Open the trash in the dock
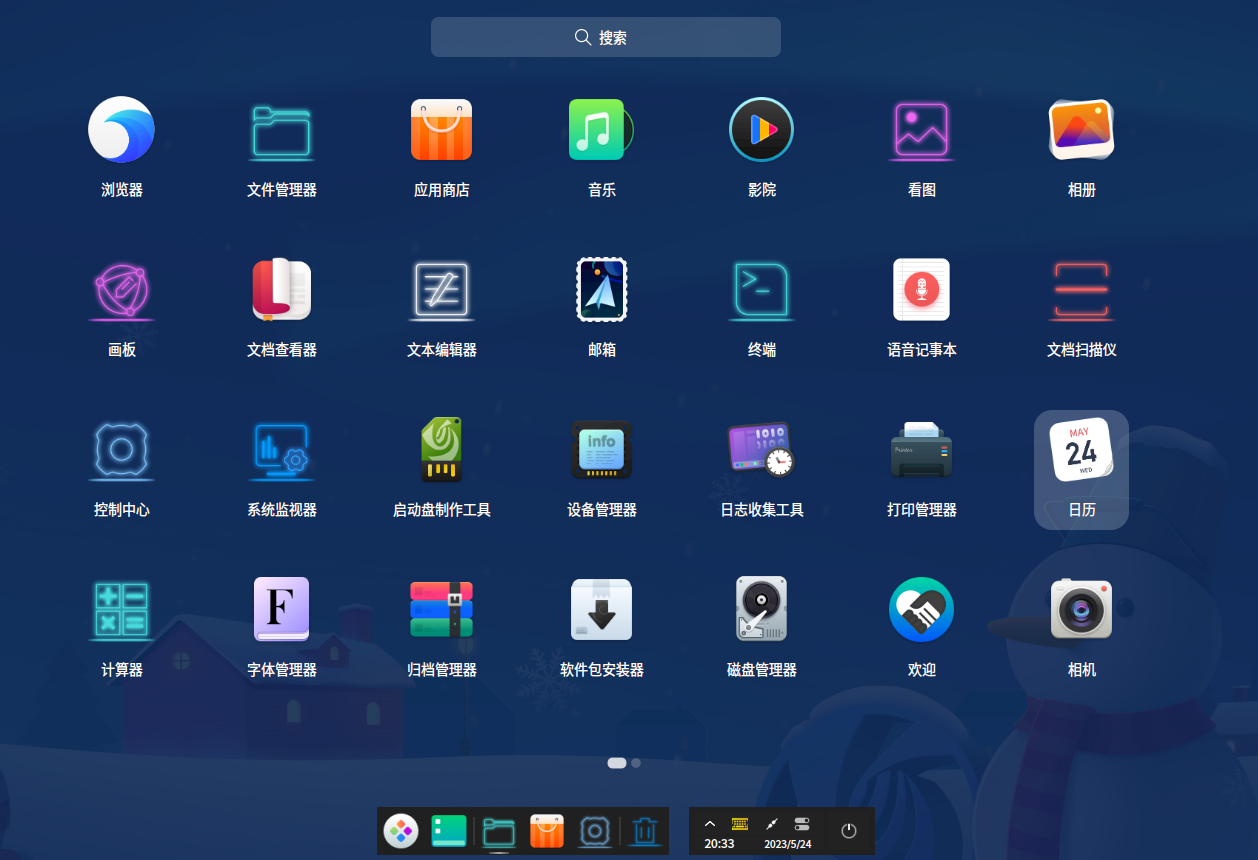Screen dimensions: 1258x860 [x=645, y=831]
